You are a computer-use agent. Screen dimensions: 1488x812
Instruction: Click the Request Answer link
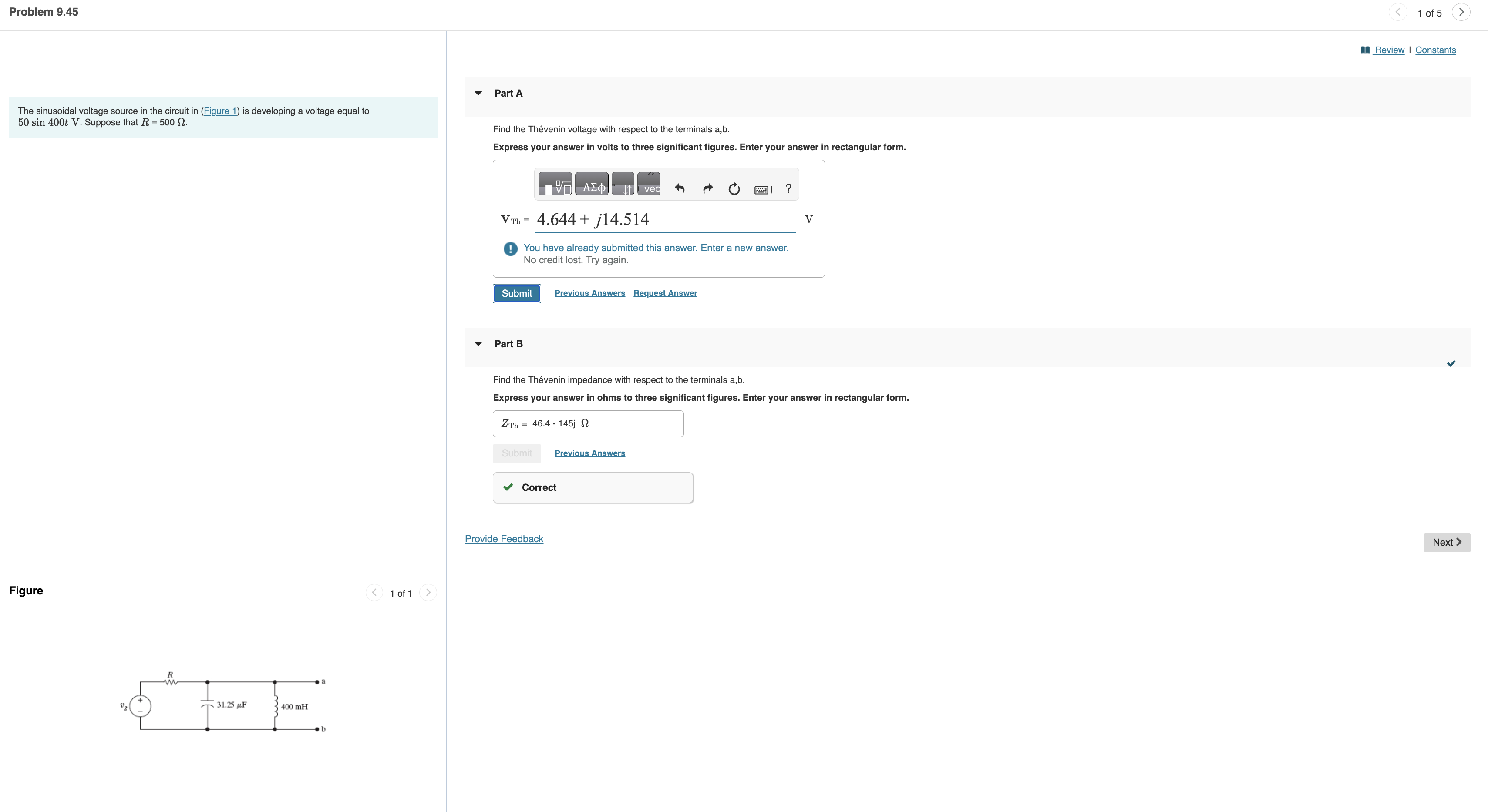pyautogui.click(x=665, y=293)
